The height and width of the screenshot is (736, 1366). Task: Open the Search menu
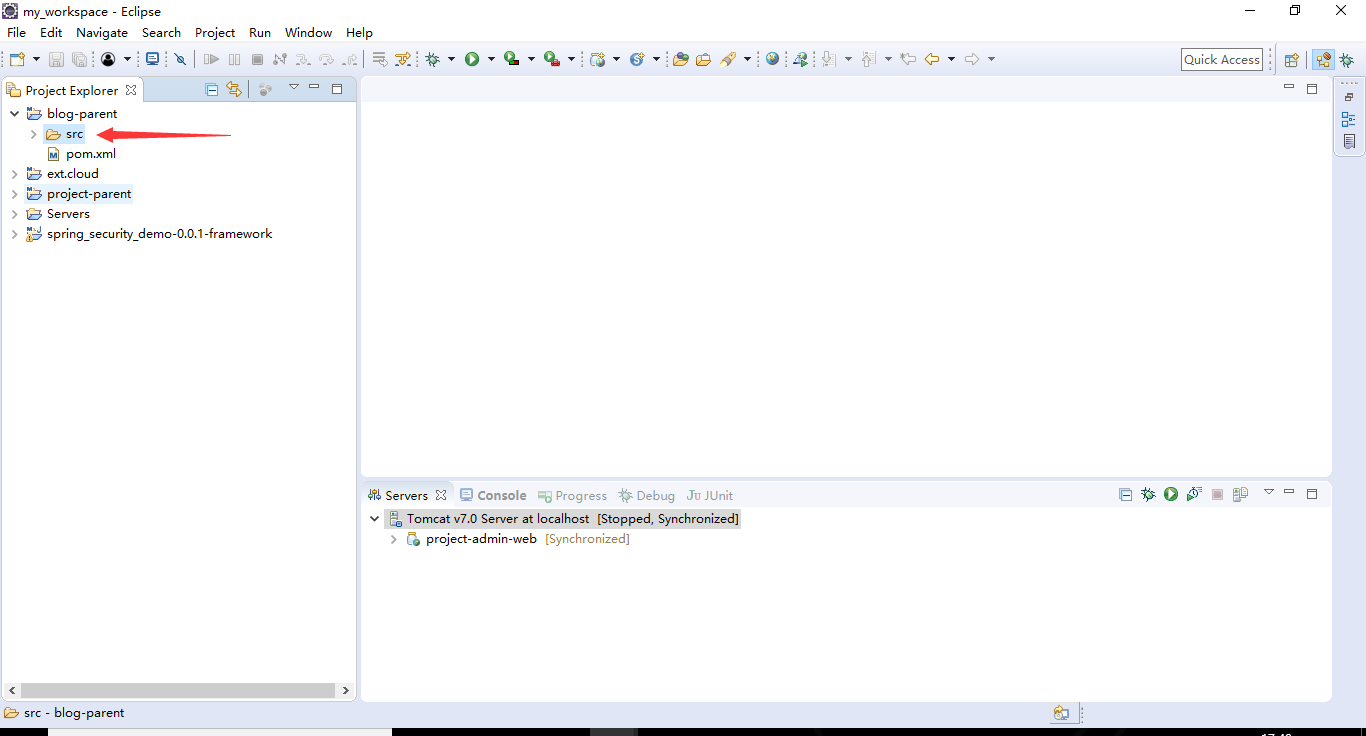(161, 32)
